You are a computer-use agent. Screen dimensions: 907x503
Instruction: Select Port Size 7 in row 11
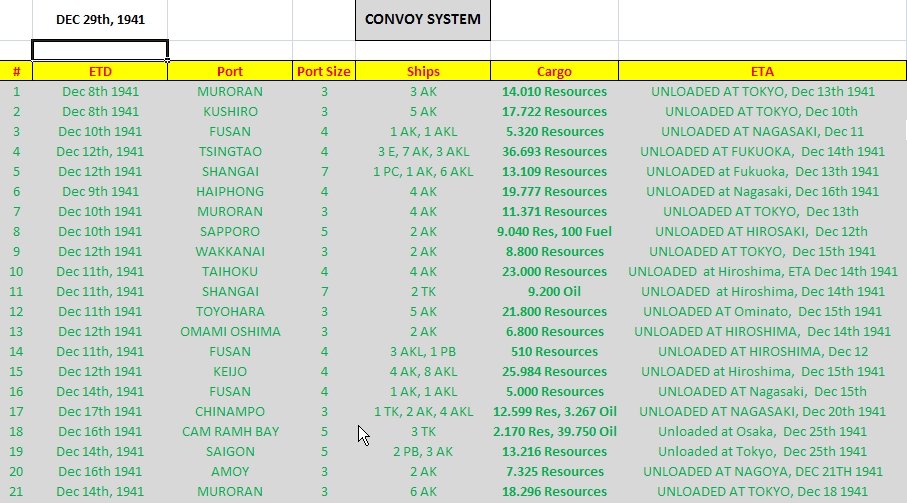[x=324, y=291]
